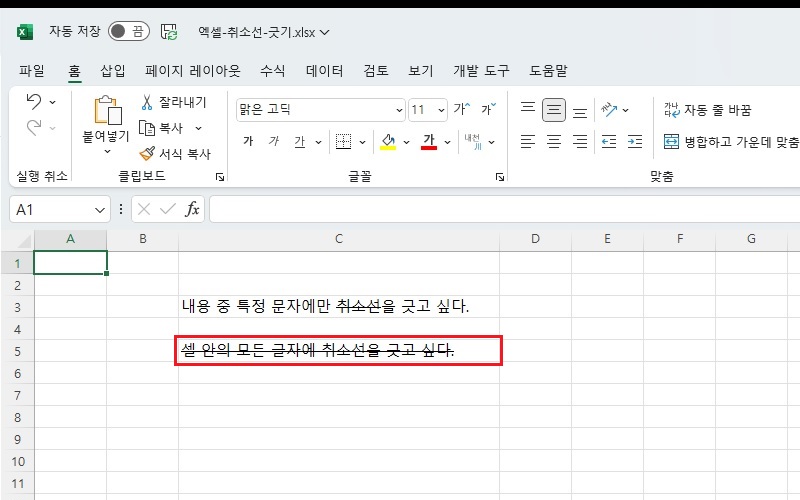The width and height of the screenshot is (800, 500).
Task: Expand the Undo history dropdown
Action: point(53,103)
